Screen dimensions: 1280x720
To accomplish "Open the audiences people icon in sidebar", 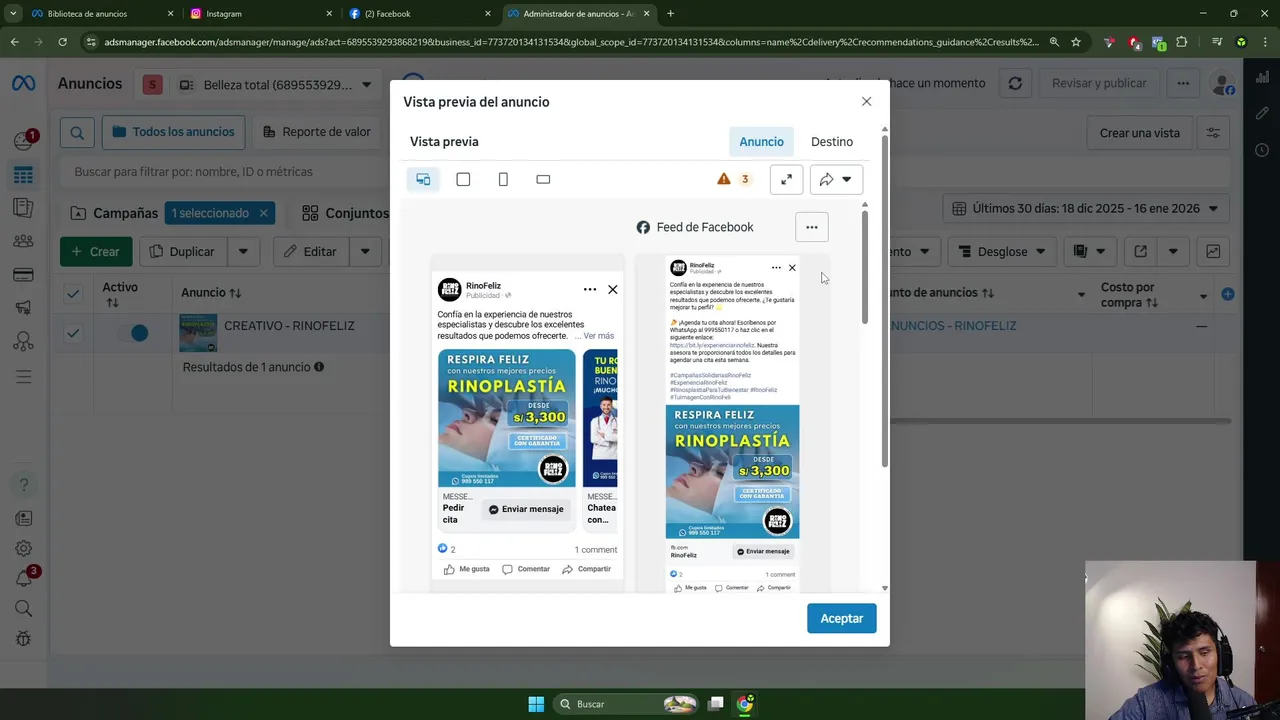I will pyautogui.click(x=23, y=241).
